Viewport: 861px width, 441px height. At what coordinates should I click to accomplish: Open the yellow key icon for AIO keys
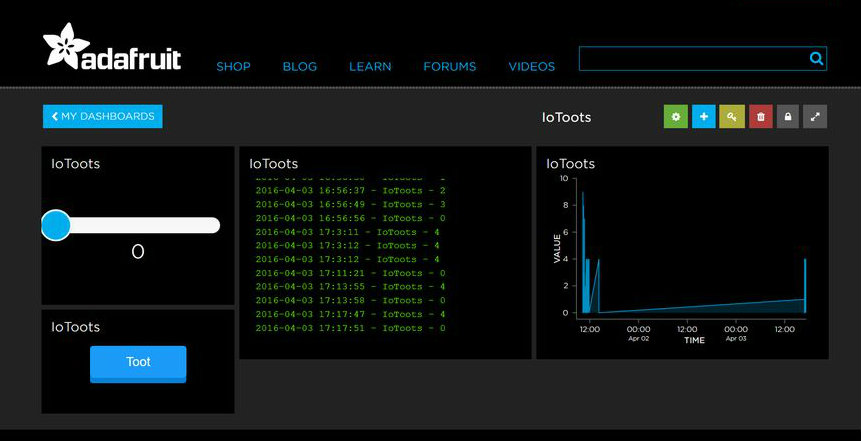[731, 116]
